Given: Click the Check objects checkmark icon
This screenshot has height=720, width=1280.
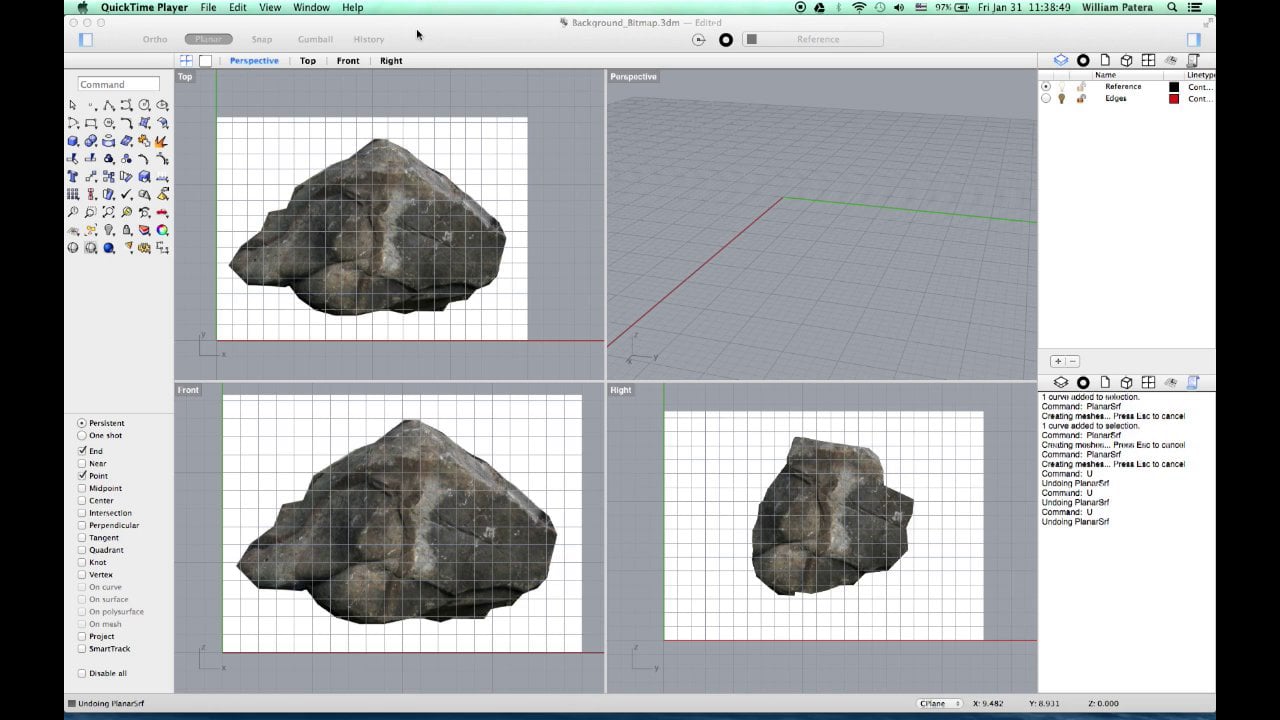Looking at the screenshot, I should [127, 194].
